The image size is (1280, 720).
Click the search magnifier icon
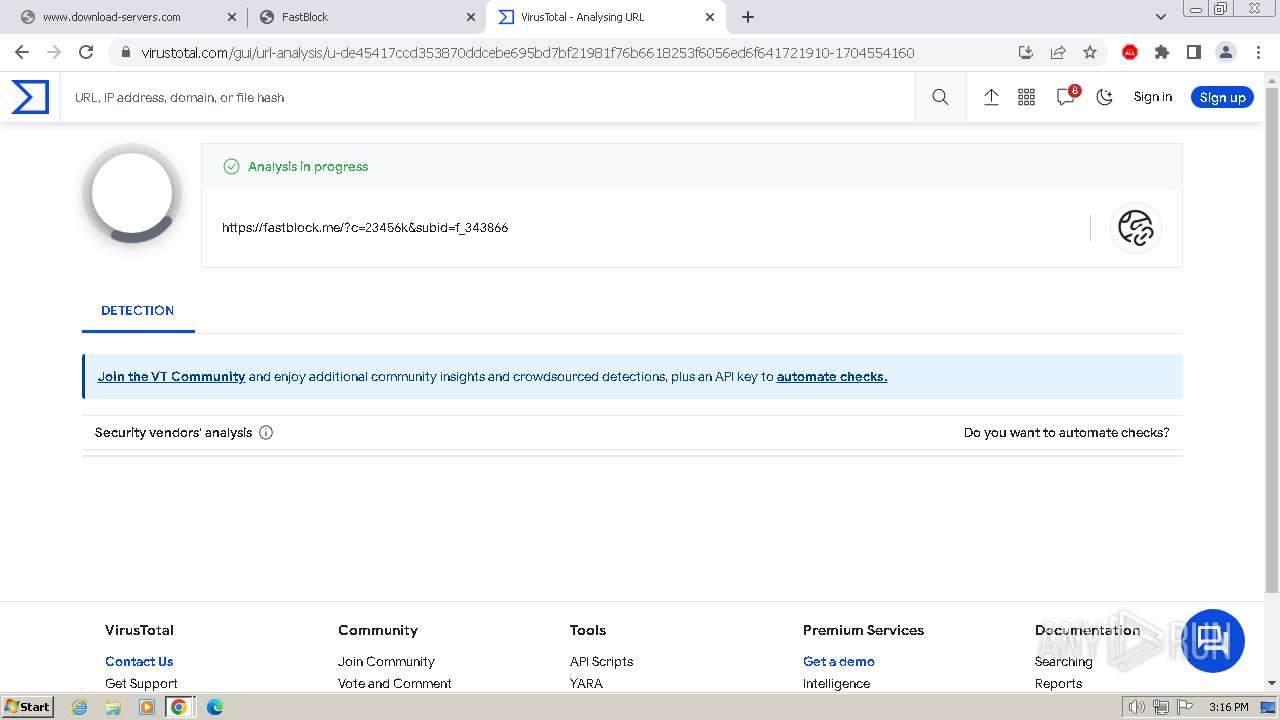click(940, 97)
